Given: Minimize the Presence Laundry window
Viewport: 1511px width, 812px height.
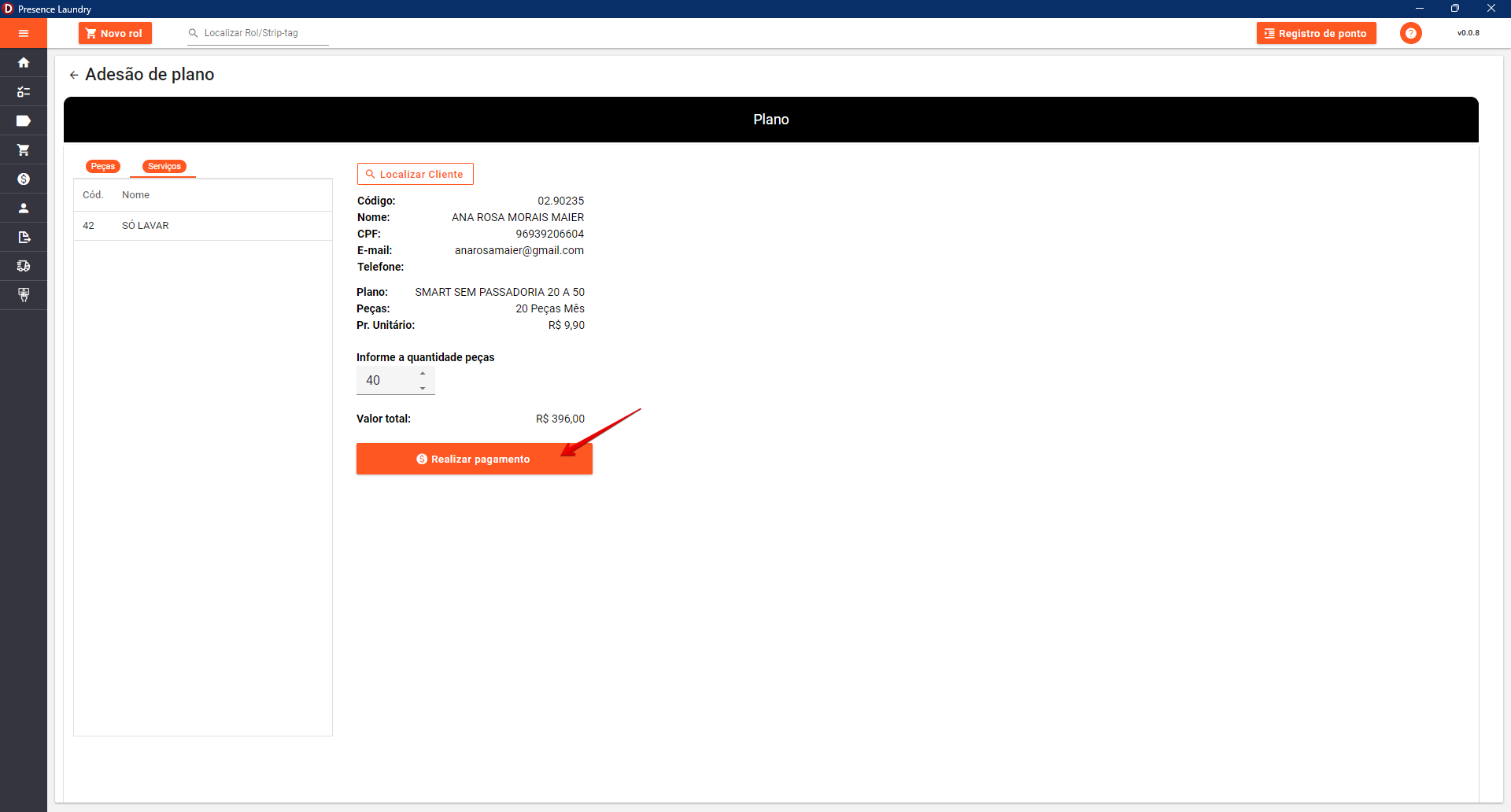Looking at the screenshot, I should (x=1420, y=9).
